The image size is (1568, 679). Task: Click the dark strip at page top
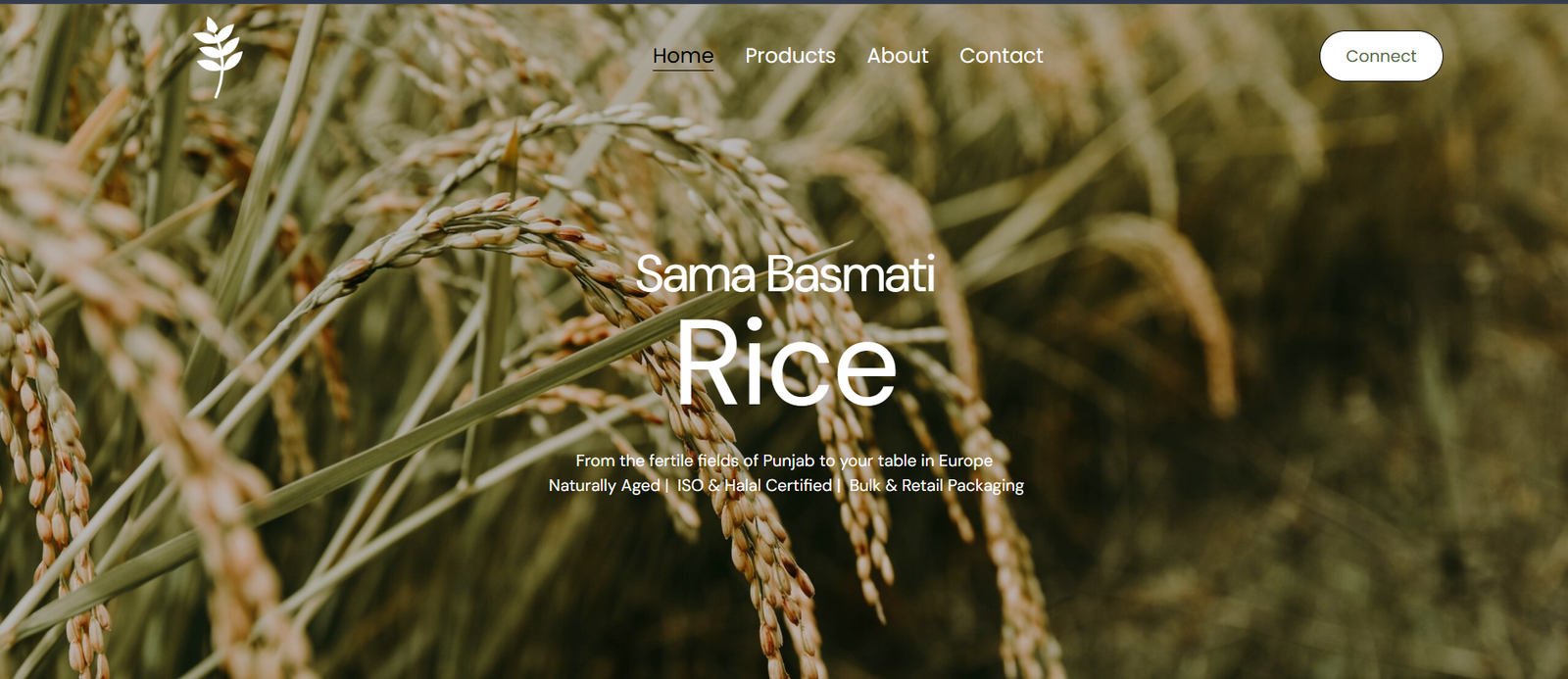click(784, 2)
